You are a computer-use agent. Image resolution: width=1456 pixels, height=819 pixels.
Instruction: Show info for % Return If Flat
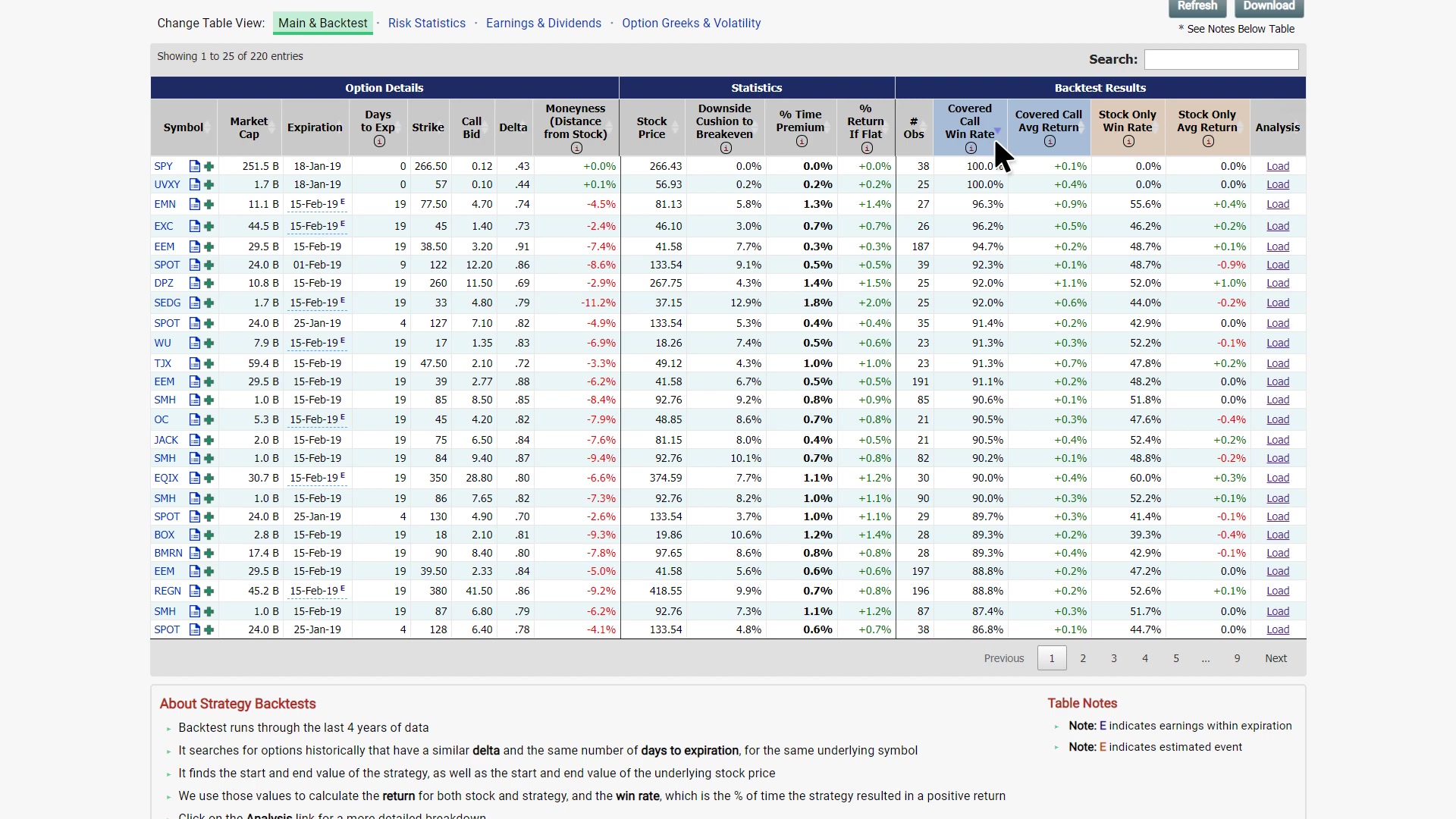867,148
